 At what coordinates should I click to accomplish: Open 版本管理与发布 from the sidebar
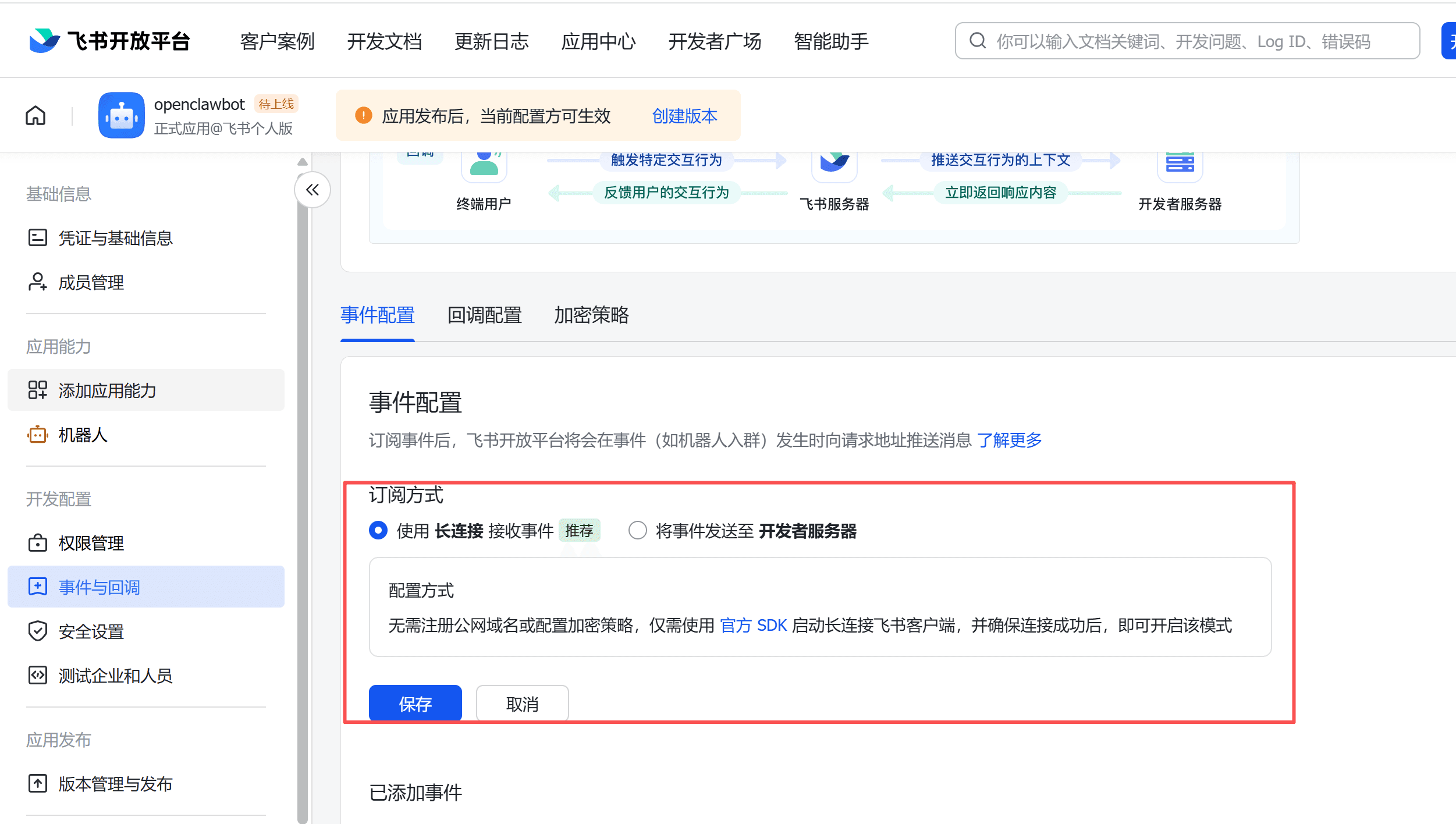point(115,784)
